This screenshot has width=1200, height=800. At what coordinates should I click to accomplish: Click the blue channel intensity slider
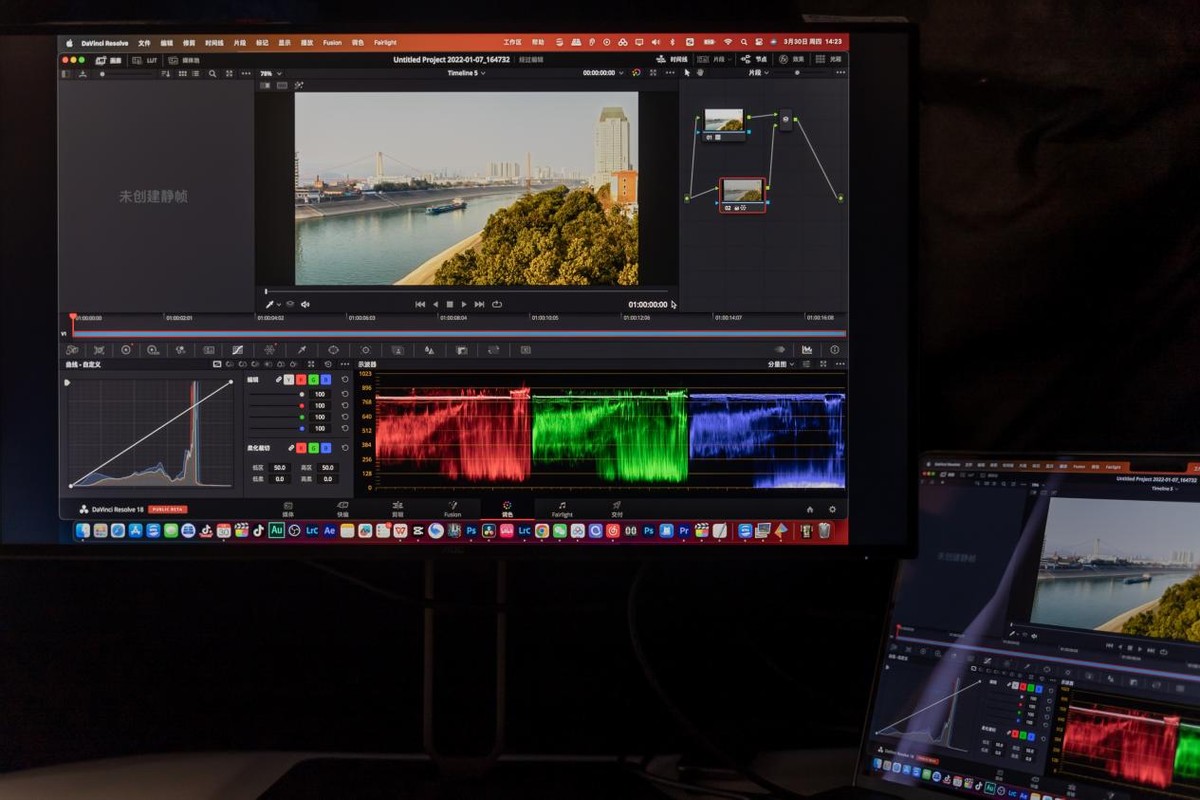pyautogui.click(x=275, y=428)
